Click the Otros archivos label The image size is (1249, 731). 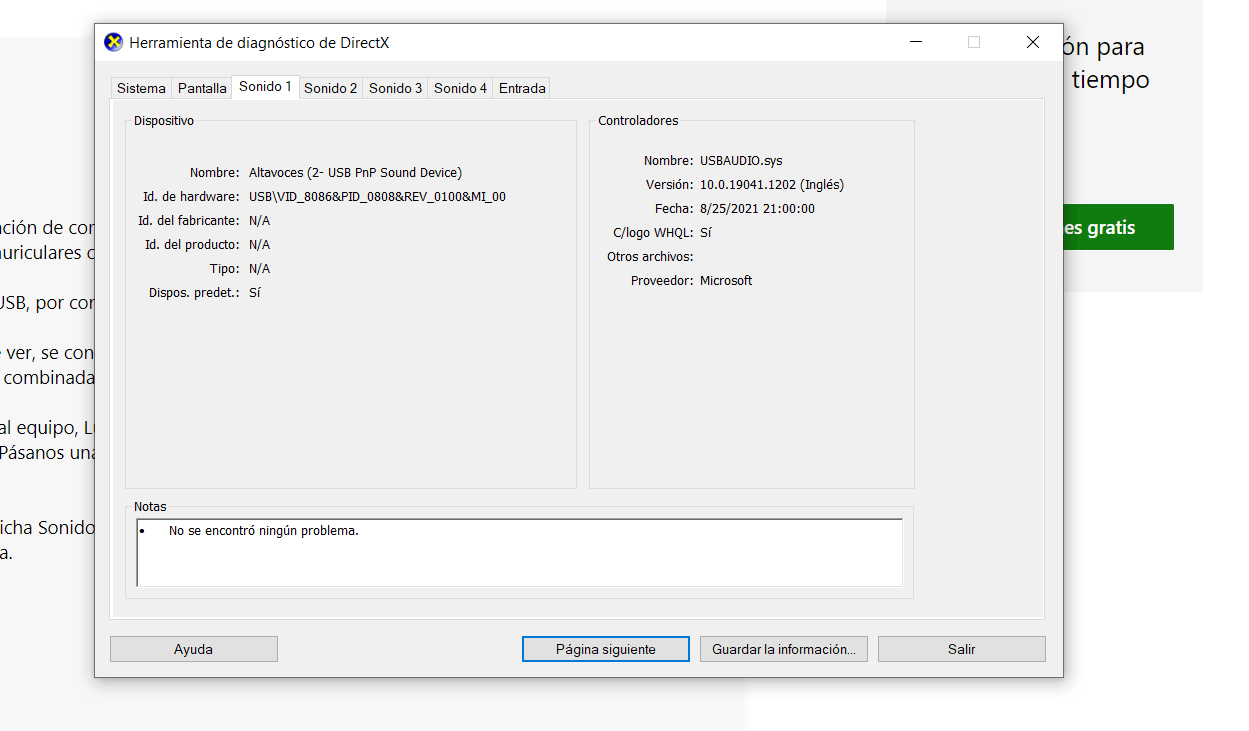650,256
